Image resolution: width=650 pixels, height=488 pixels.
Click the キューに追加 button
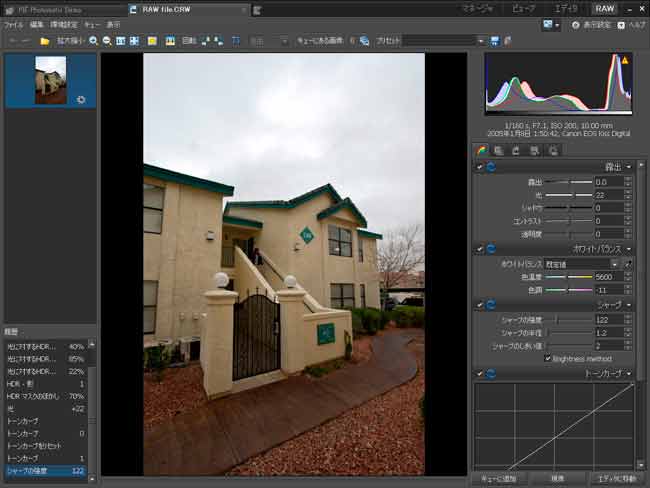coord(496,479)
